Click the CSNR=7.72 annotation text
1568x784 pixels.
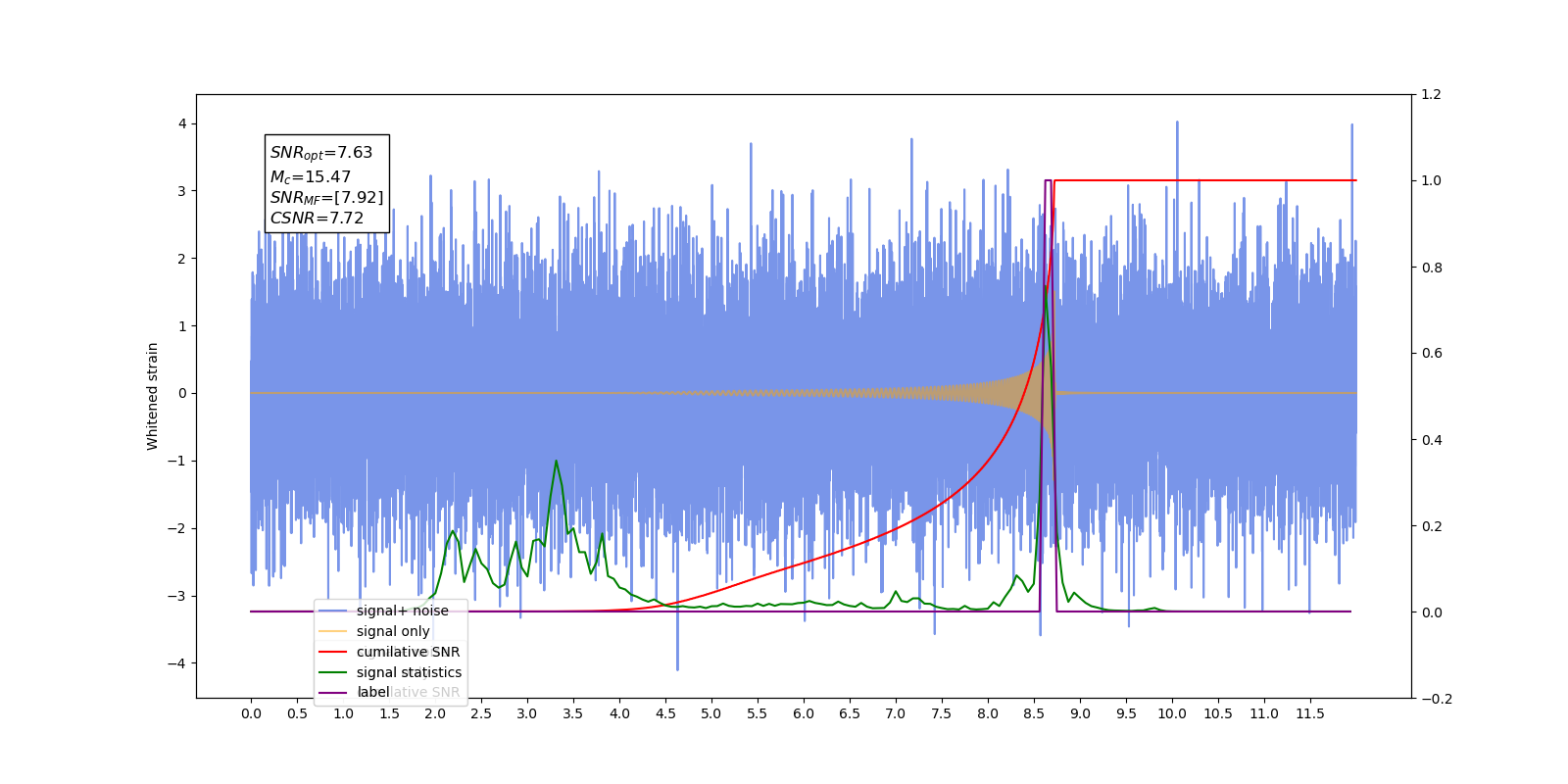pyautogui.click(x=318, y=219)
